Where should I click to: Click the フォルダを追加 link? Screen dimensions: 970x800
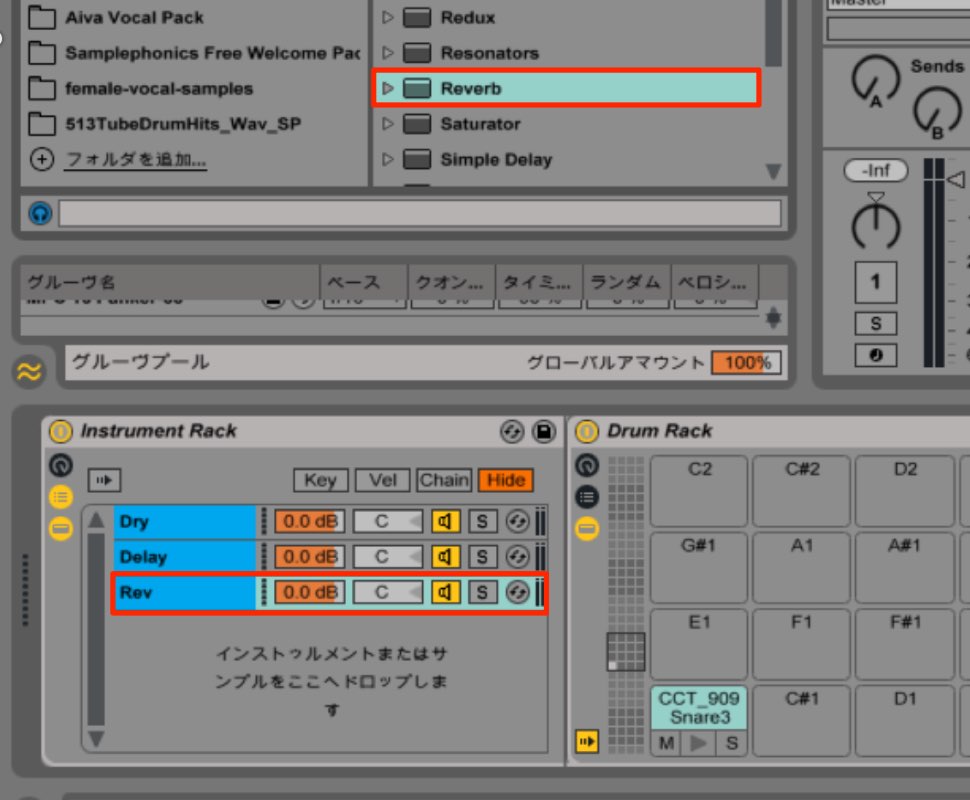[136, 160]
